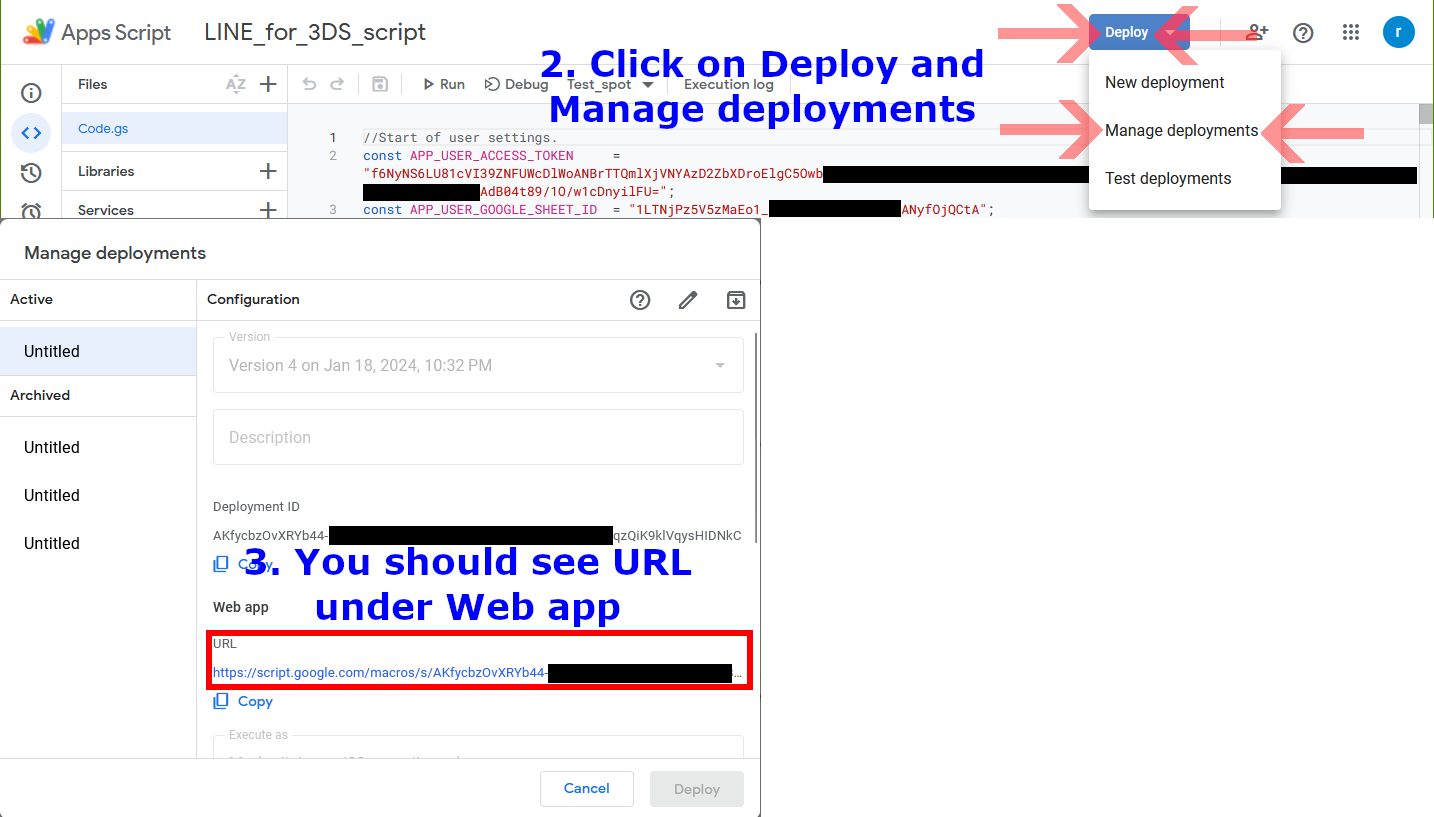Expand the Version 4 dropdown

pyautogui.click(x=719, y=364)
